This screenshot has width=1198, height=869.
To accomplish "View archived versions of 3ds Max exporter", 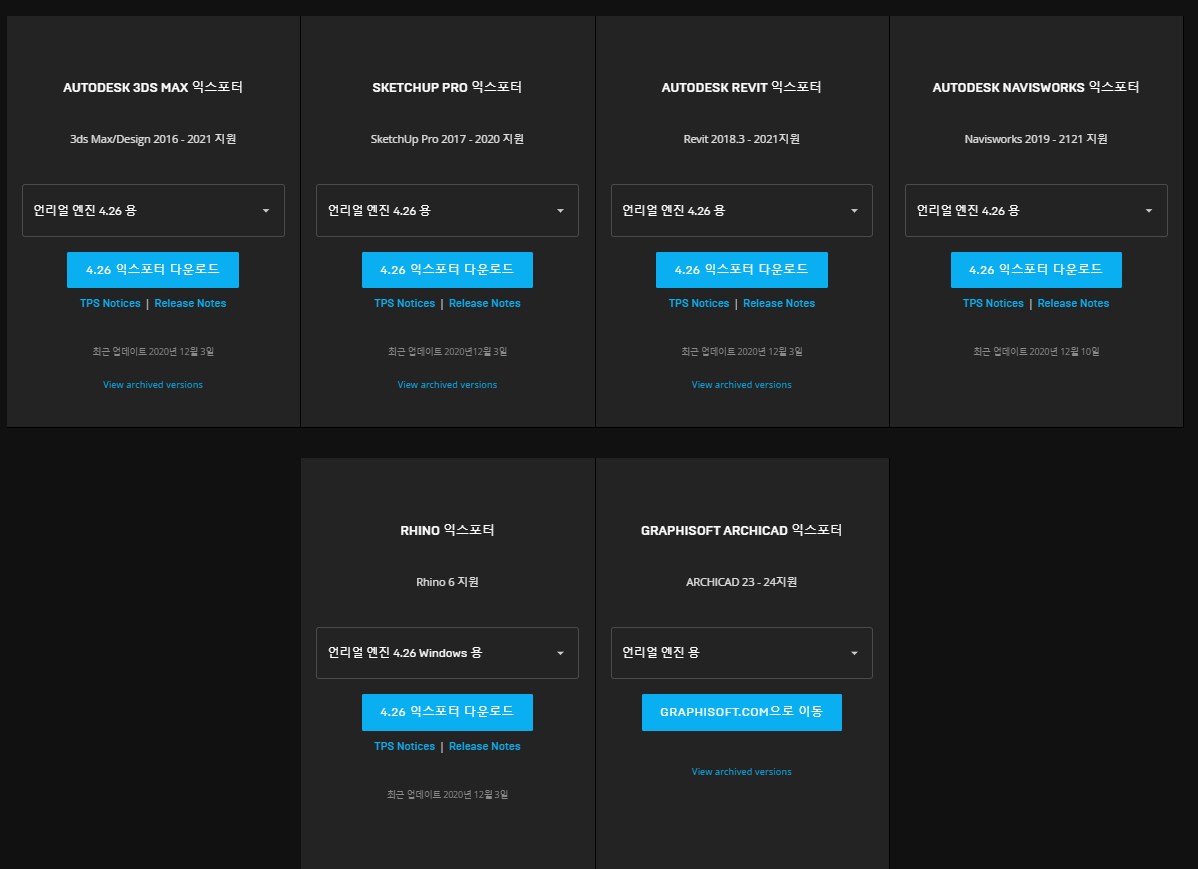I will [153, 384].
